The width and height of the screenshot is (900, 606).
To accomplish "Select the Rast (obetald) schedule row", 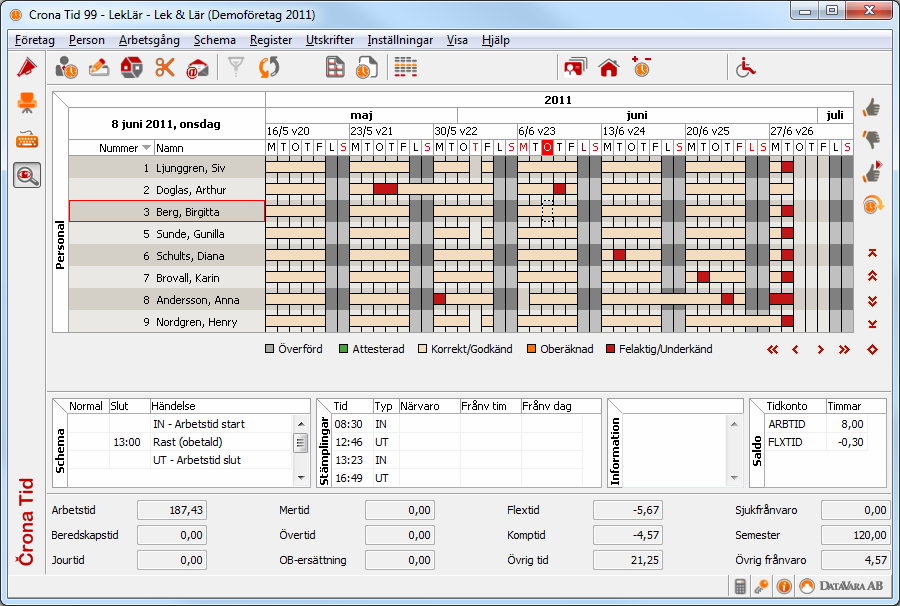I will pyautogui.click(x=180, y=442).
